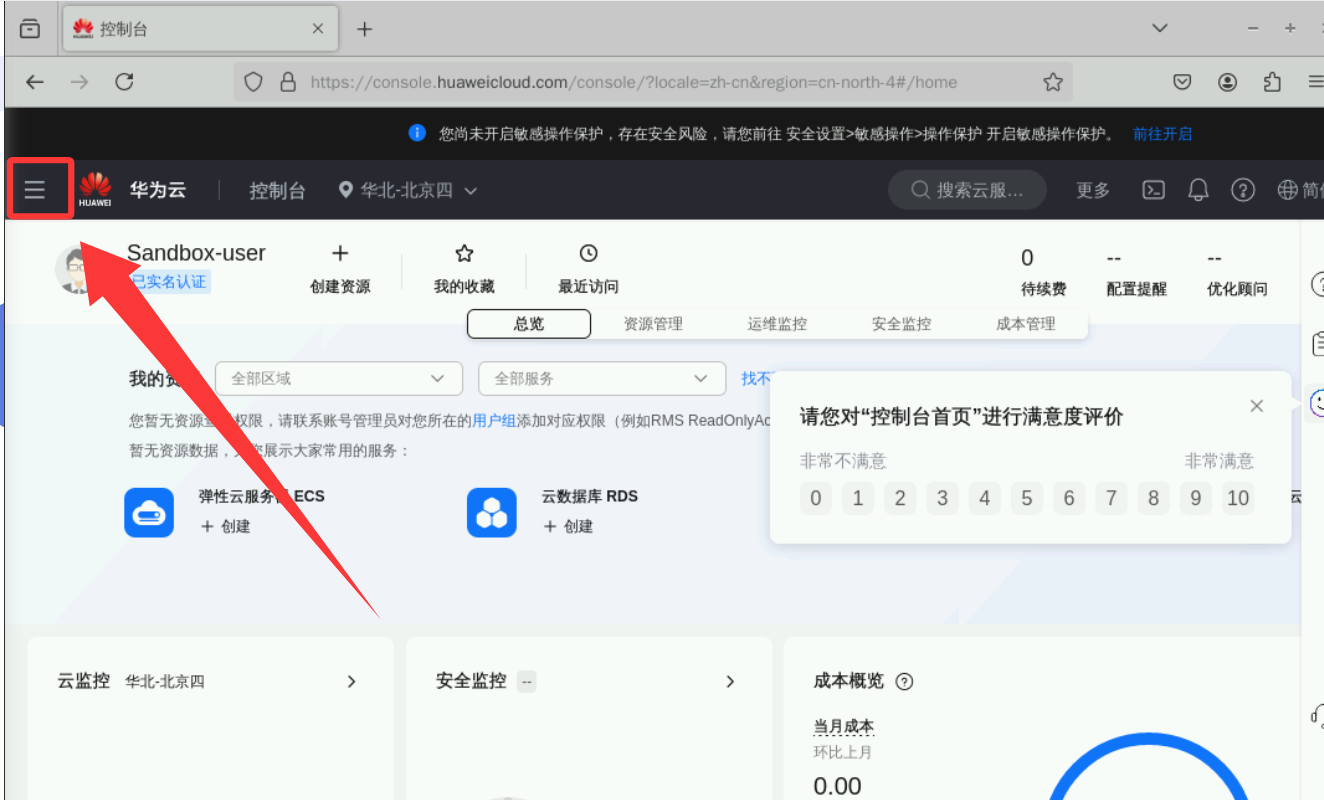Rate satisfaction score 7
Image resolution: width=1324 pixels, height=800 pixels.
(1111, 498)
